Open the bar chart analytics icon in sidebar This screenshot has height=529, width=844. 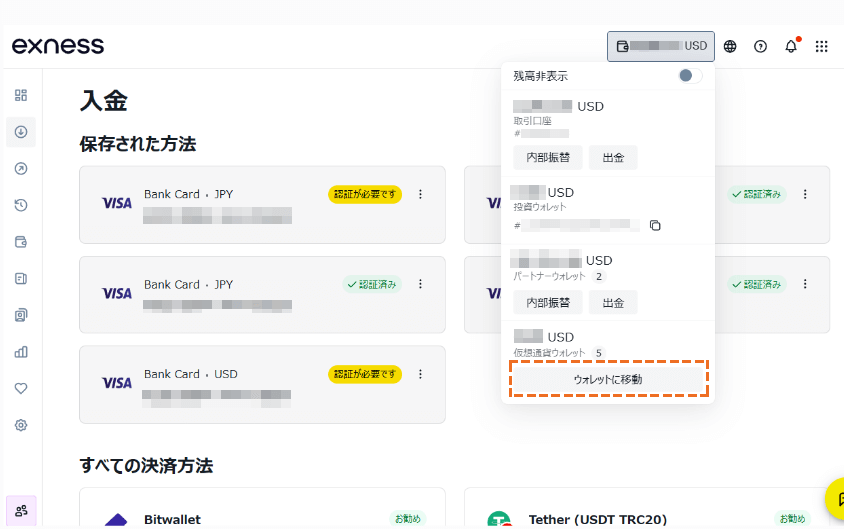(x=21, y=352)
